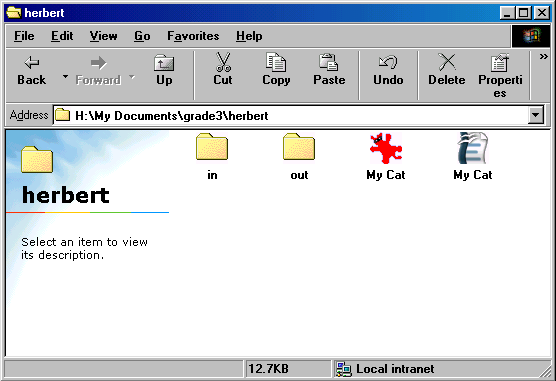The image size is (556, 381).
Task: Open the View menu
Action: 103,36
